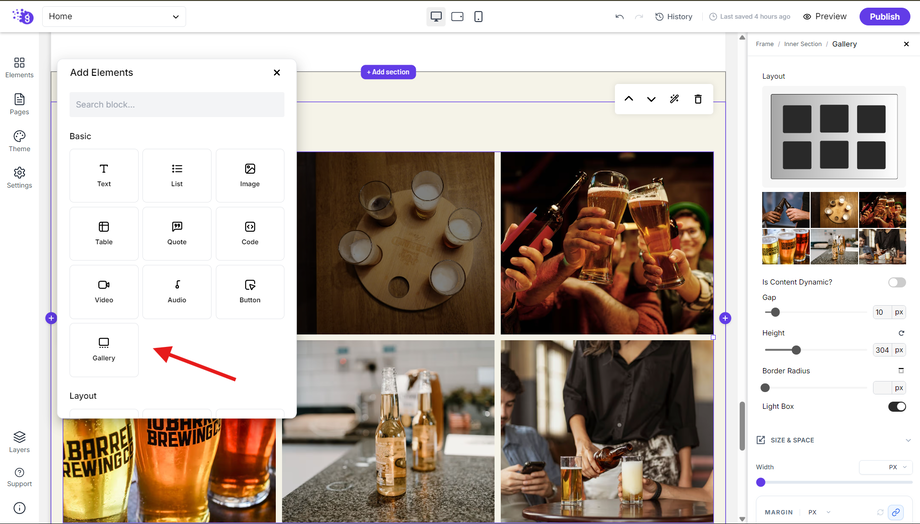Reset the Height value
The height and width of the screenshot is (524, 920).
(901, 333)
